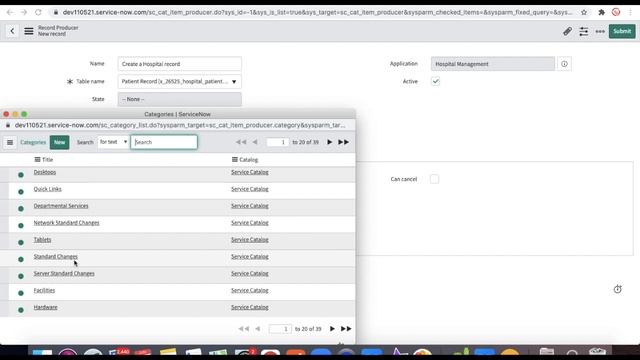Viewport: 640px width, 360px height.
Task: Select the Desktops category
Action: click(45, 172)
